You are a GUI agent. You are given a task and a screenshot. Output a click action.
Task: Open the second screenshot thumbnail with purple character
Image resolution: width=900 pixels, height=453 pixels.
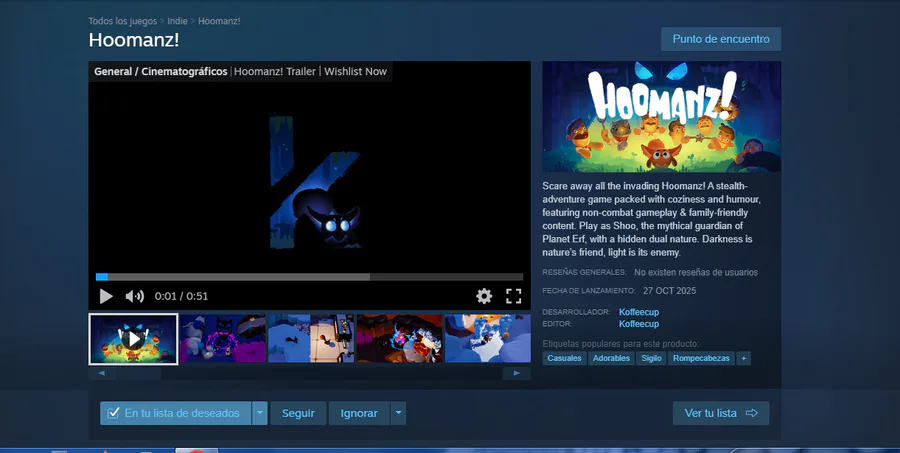pyautogui.click(x=223, y=338)
